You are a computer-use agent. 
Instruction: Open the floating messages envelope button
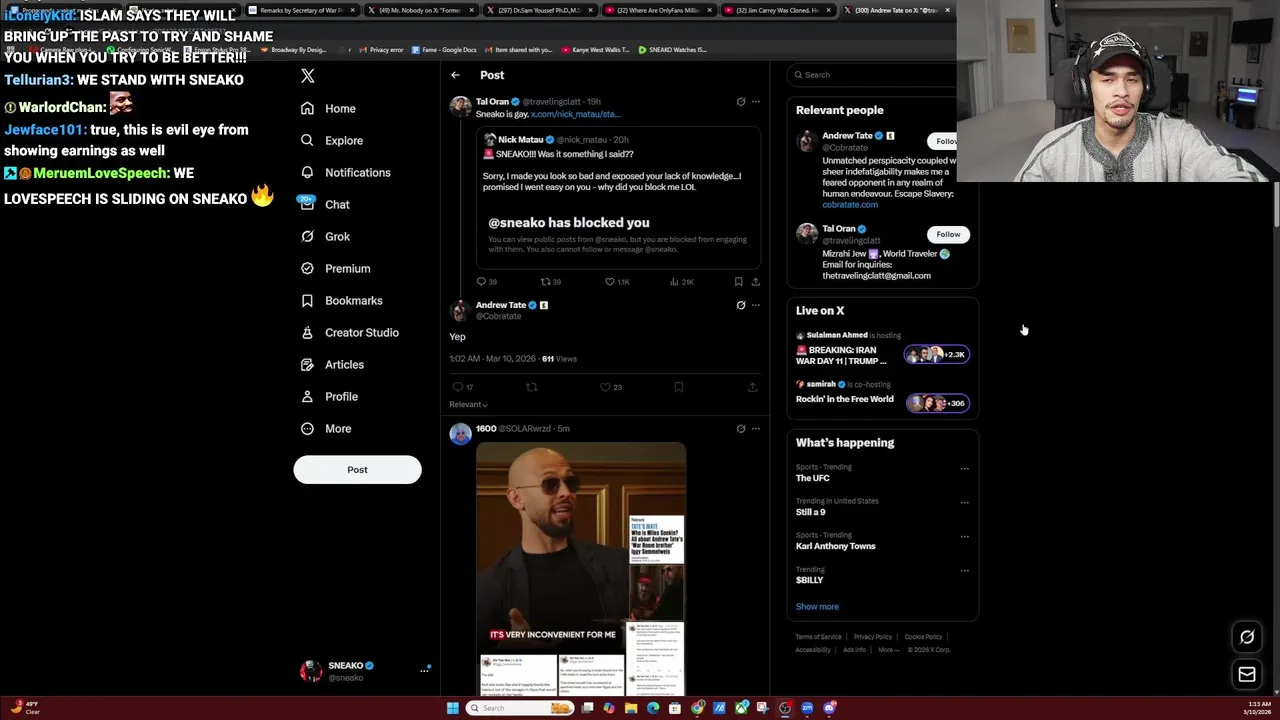coord(1247,675)
